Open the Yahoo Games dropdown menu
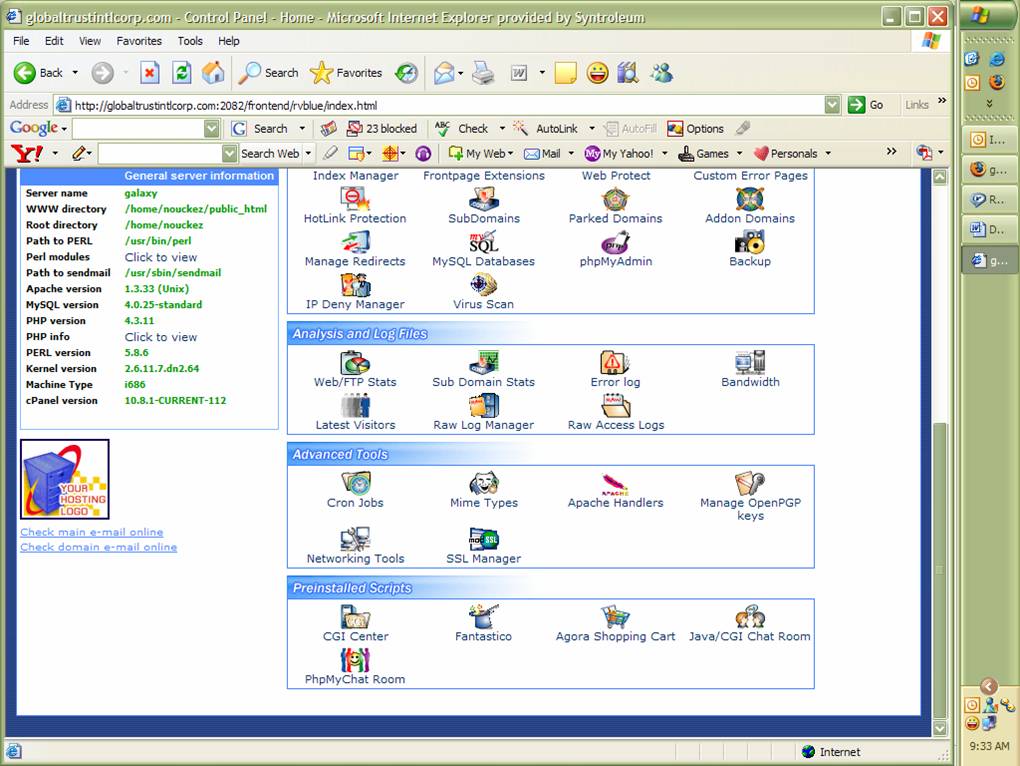The image size is (1020, 766). (739, 154)
